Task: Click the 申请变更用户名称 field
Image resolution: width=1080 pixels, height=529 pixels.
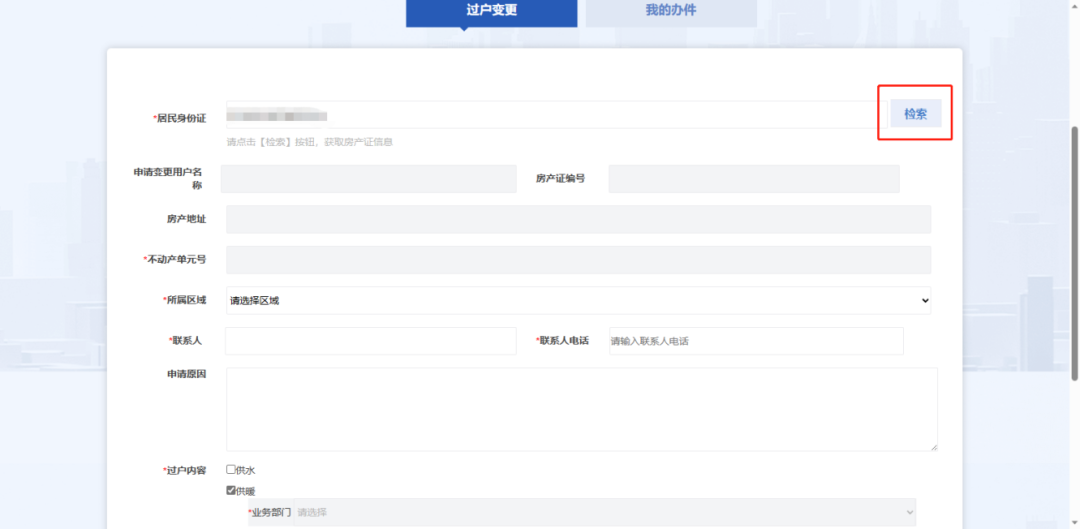Action: pyautogui.click(x=368, y=179)
